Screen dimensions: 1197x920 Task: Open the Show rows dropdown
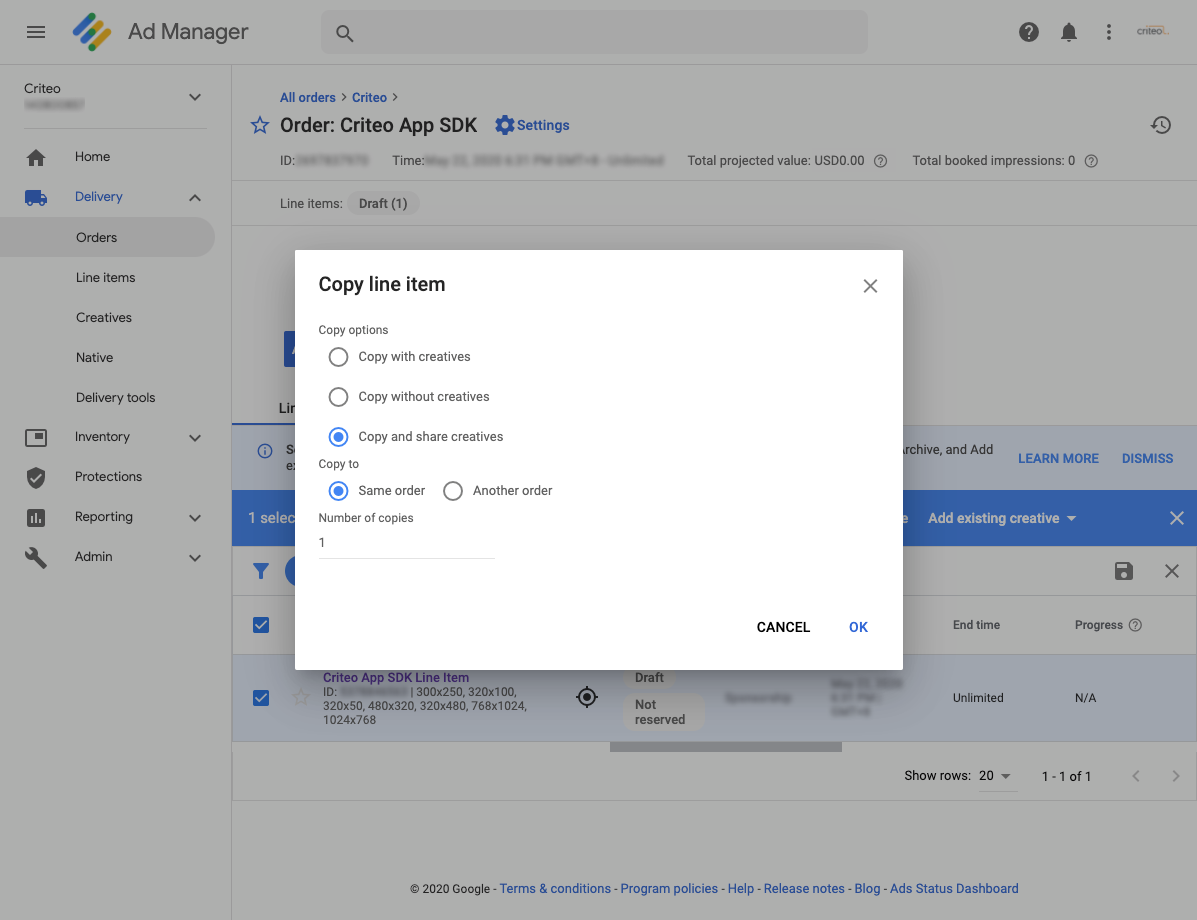996,776
